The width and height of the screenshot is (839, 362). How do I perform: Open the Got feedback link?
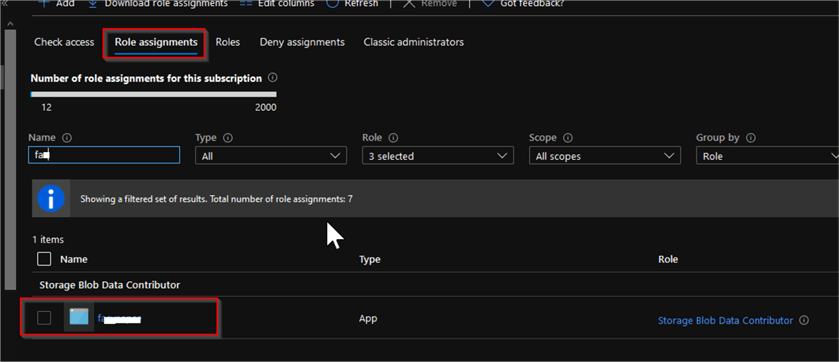click(523, 4)
